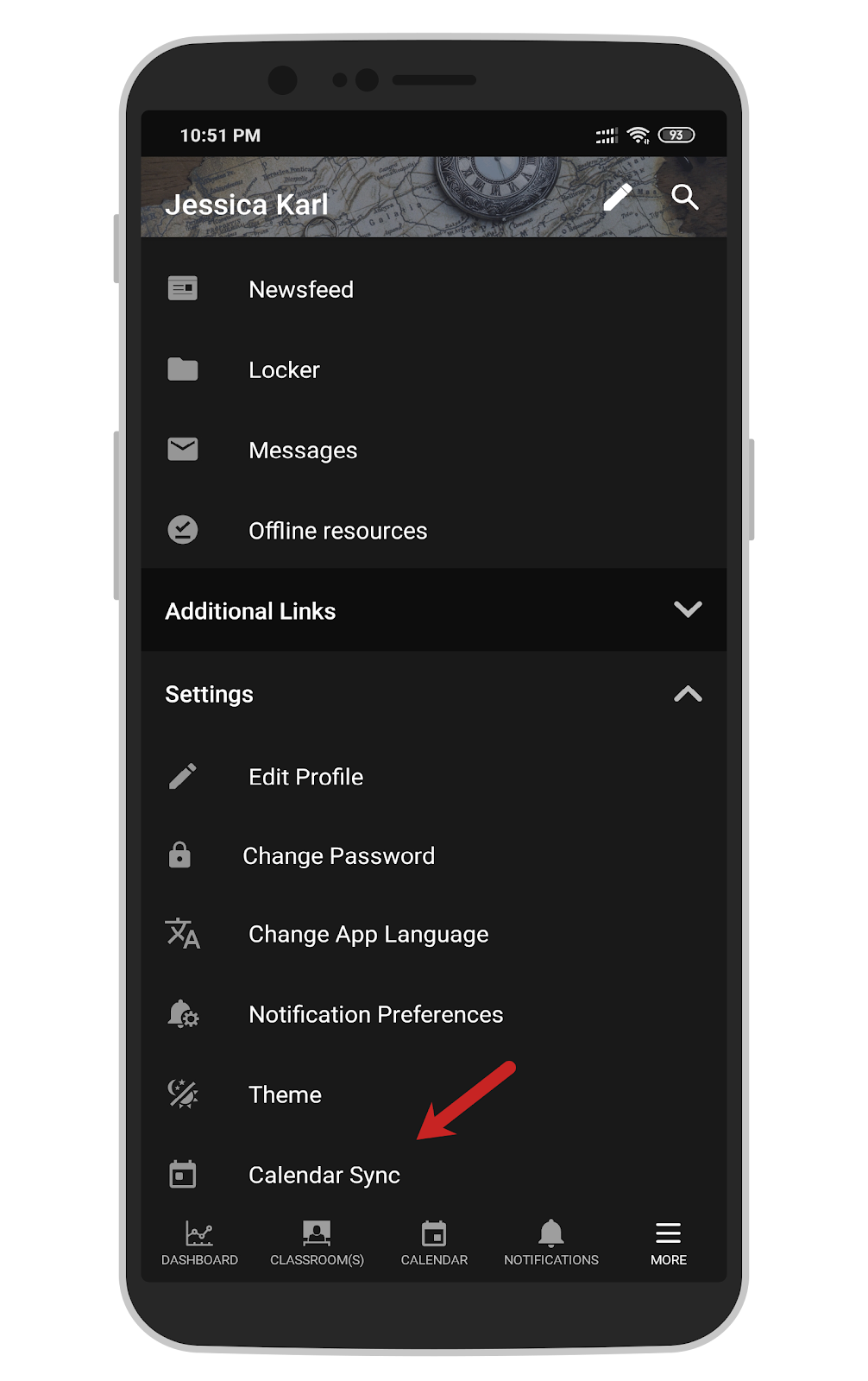Tap the Locker folder icon
Screen dimensions: 868x1381
[x=183, y=369]
